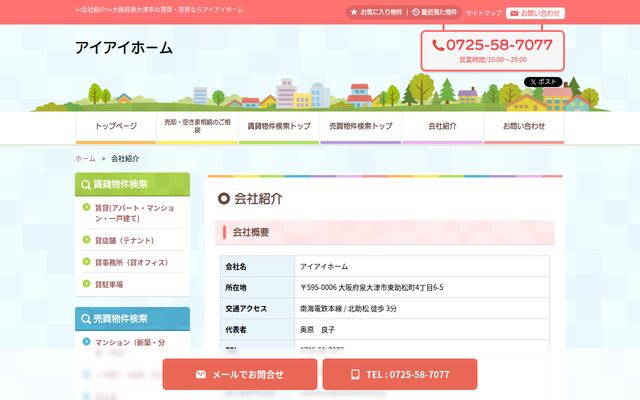Click the TEL : 0725-58-7077 floating button
Screen dimensions: 640x400
pyautogui.click(x=400, y=374)
